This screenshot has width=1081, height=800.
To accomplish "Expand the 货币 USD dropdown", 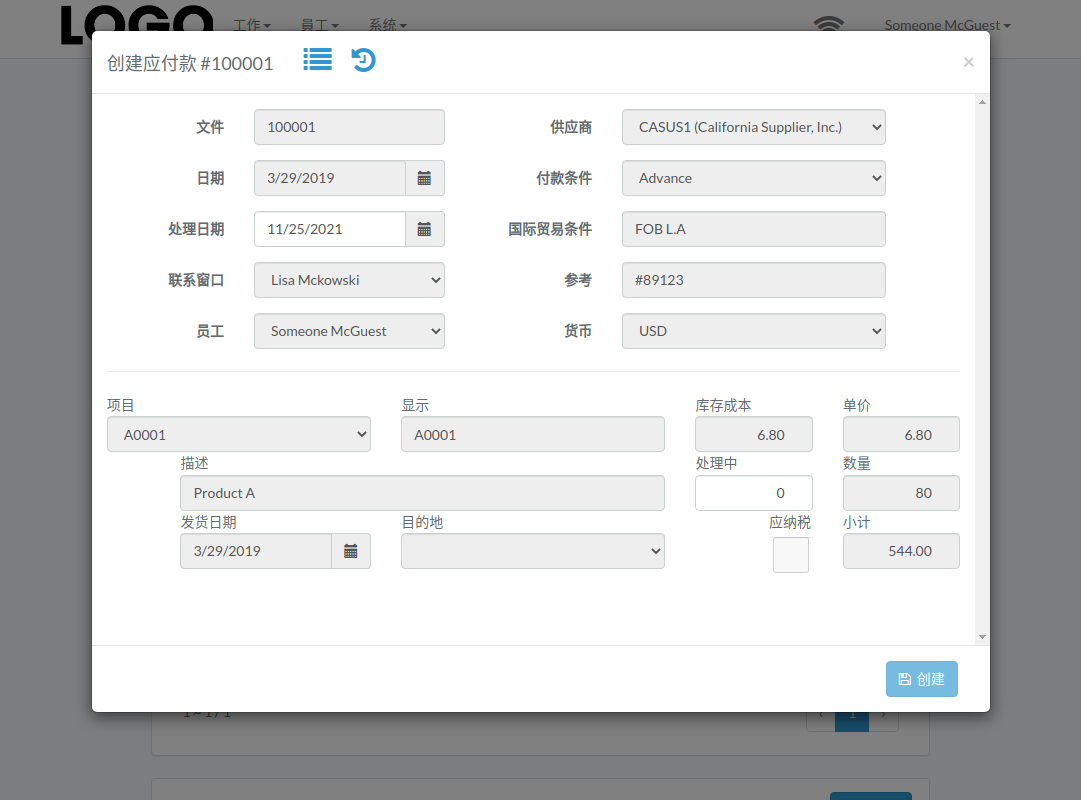I will 754,331.
